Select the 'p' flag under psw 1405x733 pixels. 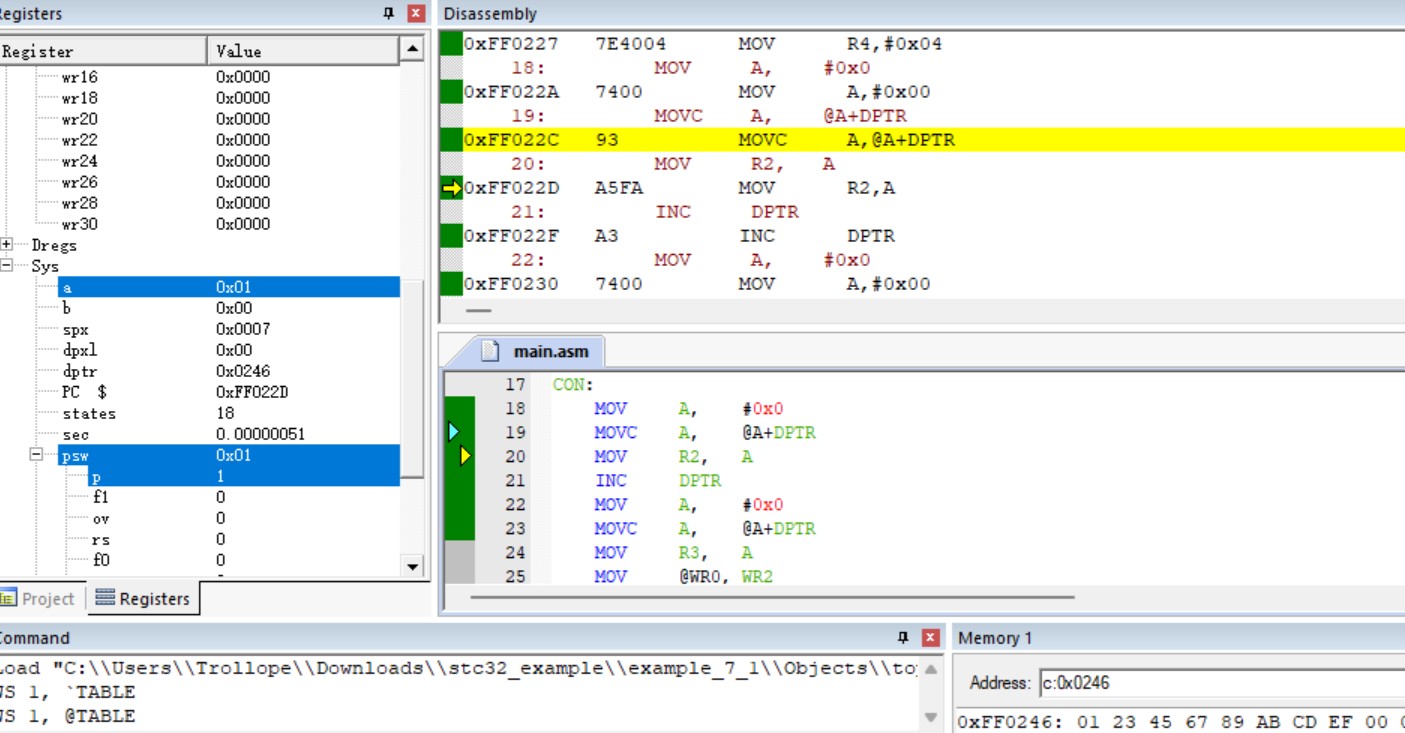[x=244, y=476]
